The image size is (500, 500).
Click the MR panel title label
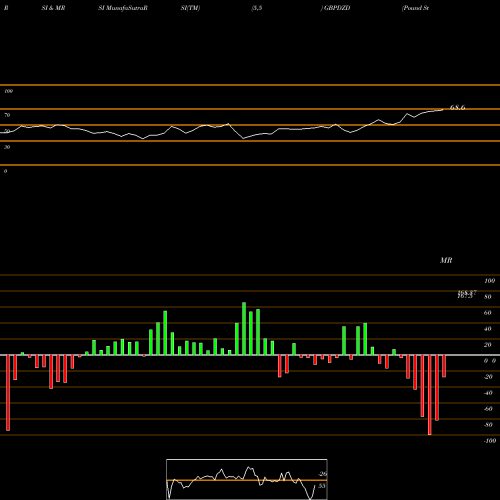(446, 260)
